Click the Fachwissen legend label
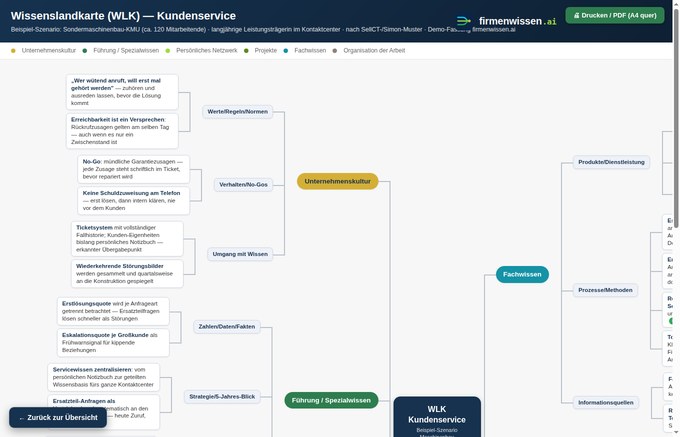 [310, 51]
